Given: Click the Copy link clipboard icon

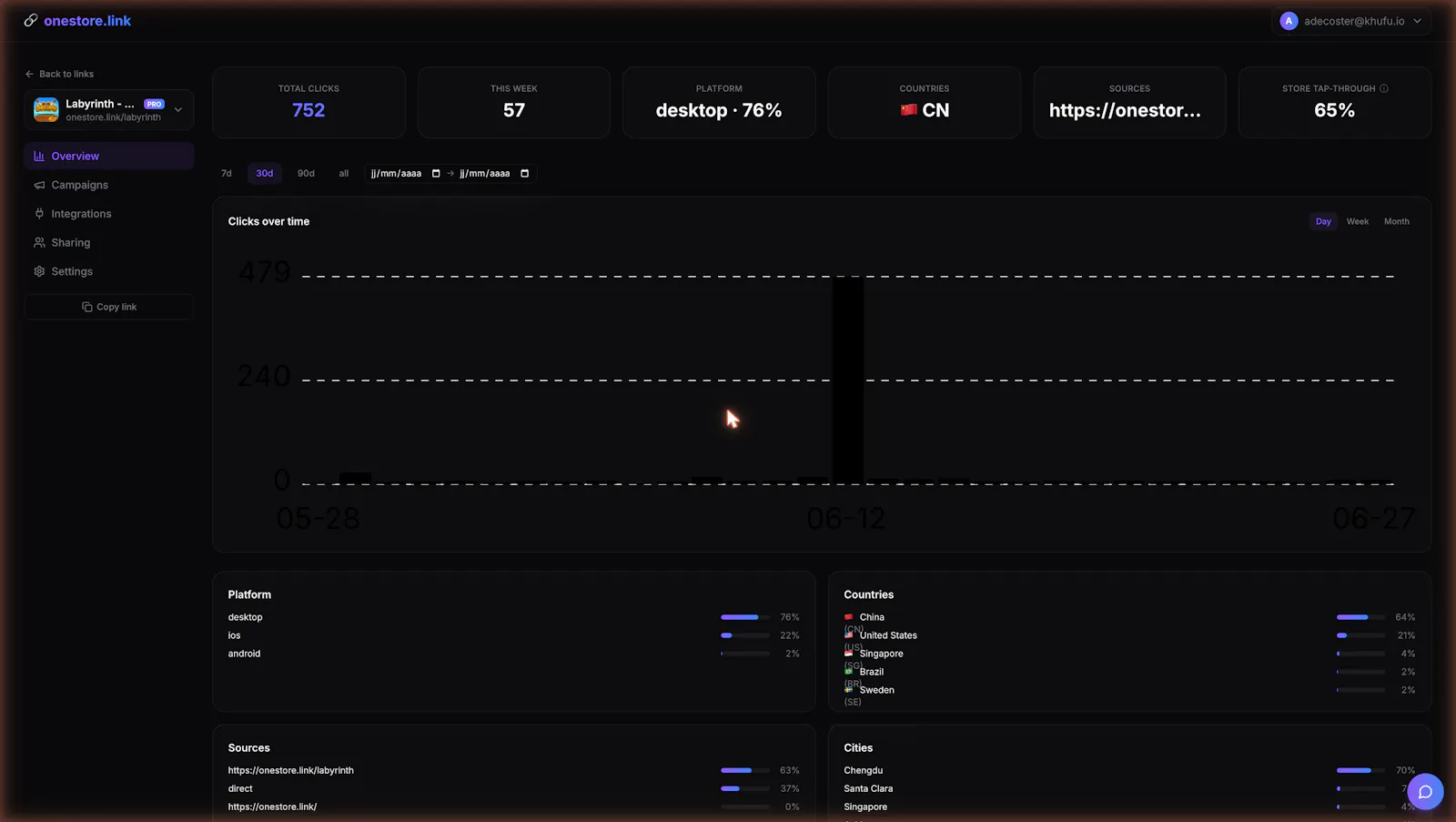Looking at the screenshot, I should (87, 307).
